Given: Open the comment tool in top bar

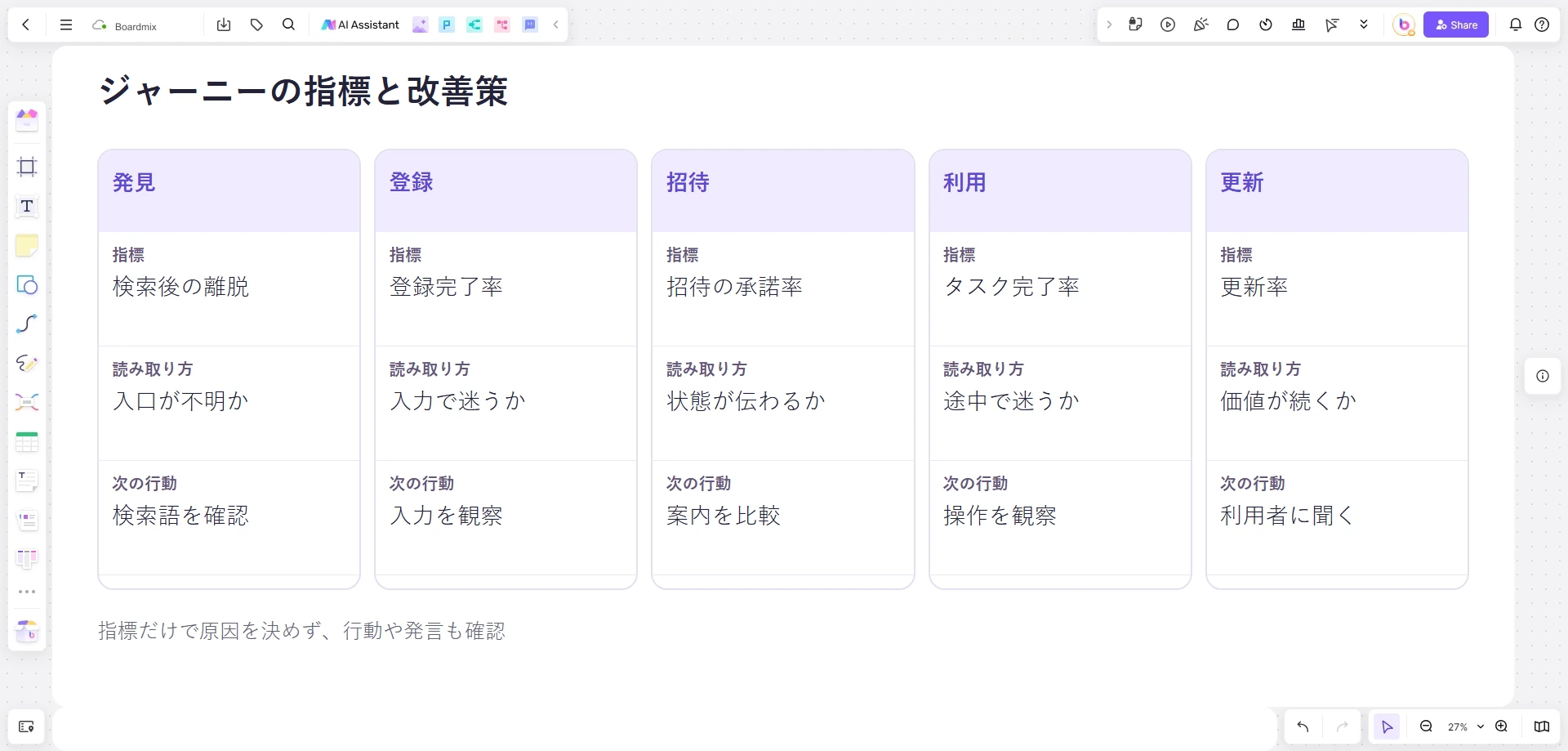Looking at the screenshot, I should pos(1233,25).
